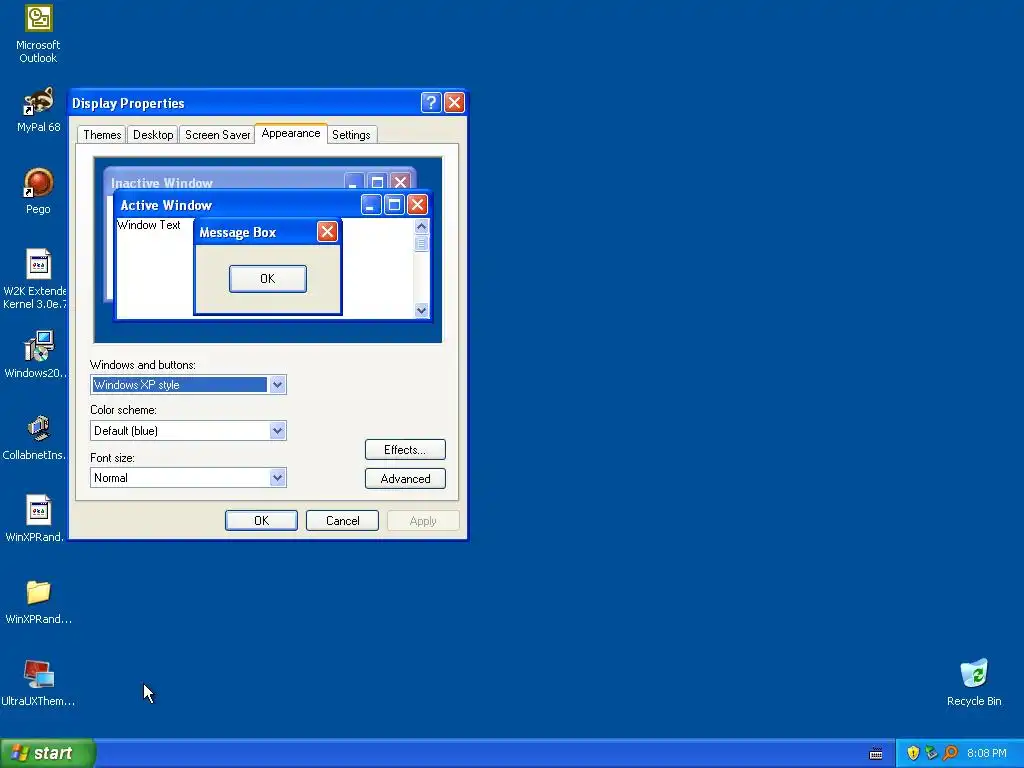Open the Start menu

(x=48, y=753)
